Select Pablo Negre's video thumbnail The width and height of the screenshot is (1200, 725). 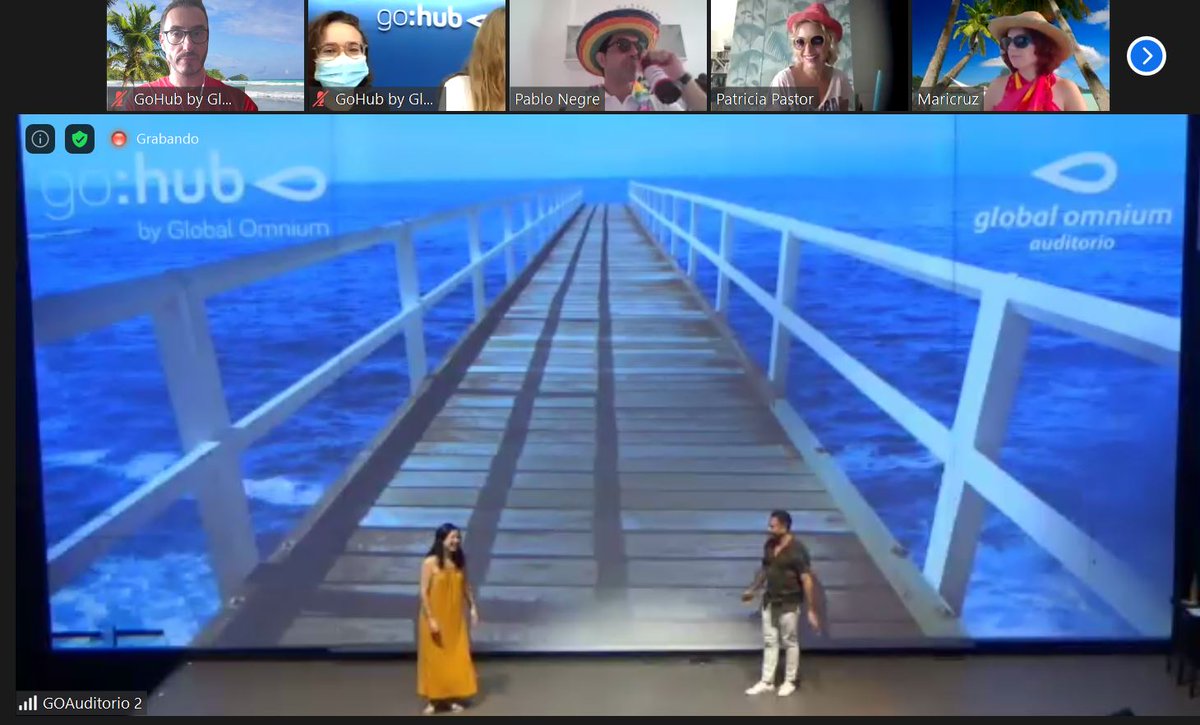pyautogui.click(x=607, y=55)
